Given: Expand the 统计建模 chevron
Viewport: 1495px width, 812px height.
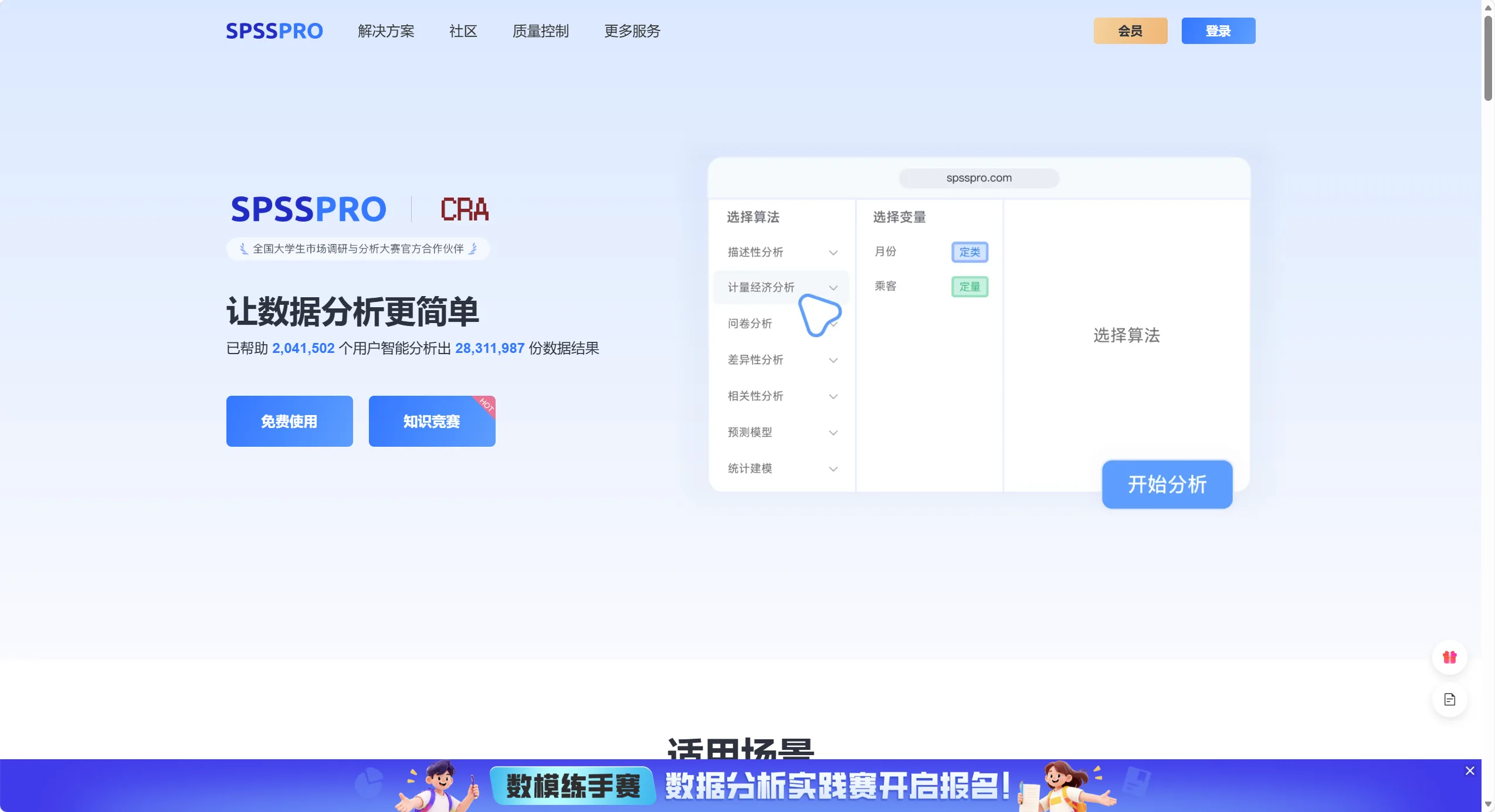Looking at the screenshot, I should click(x=833, y=469).
